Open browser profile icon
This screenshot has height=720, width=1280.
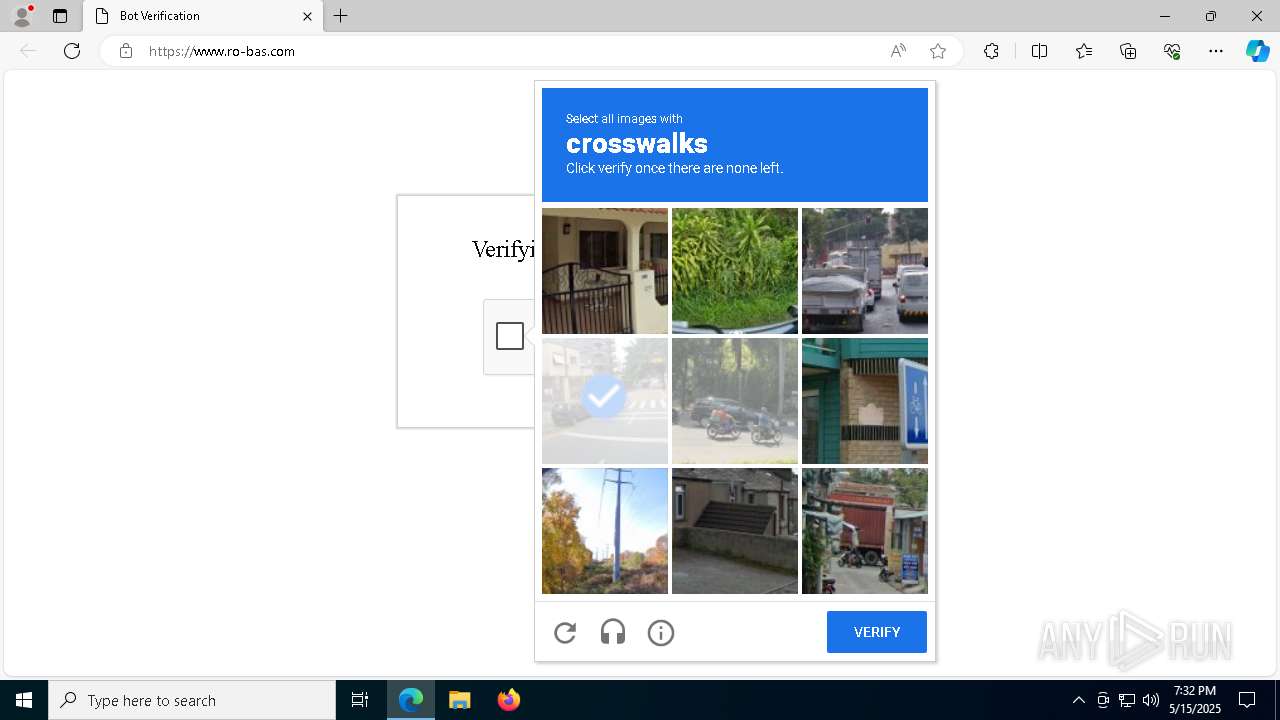point(21,16)
